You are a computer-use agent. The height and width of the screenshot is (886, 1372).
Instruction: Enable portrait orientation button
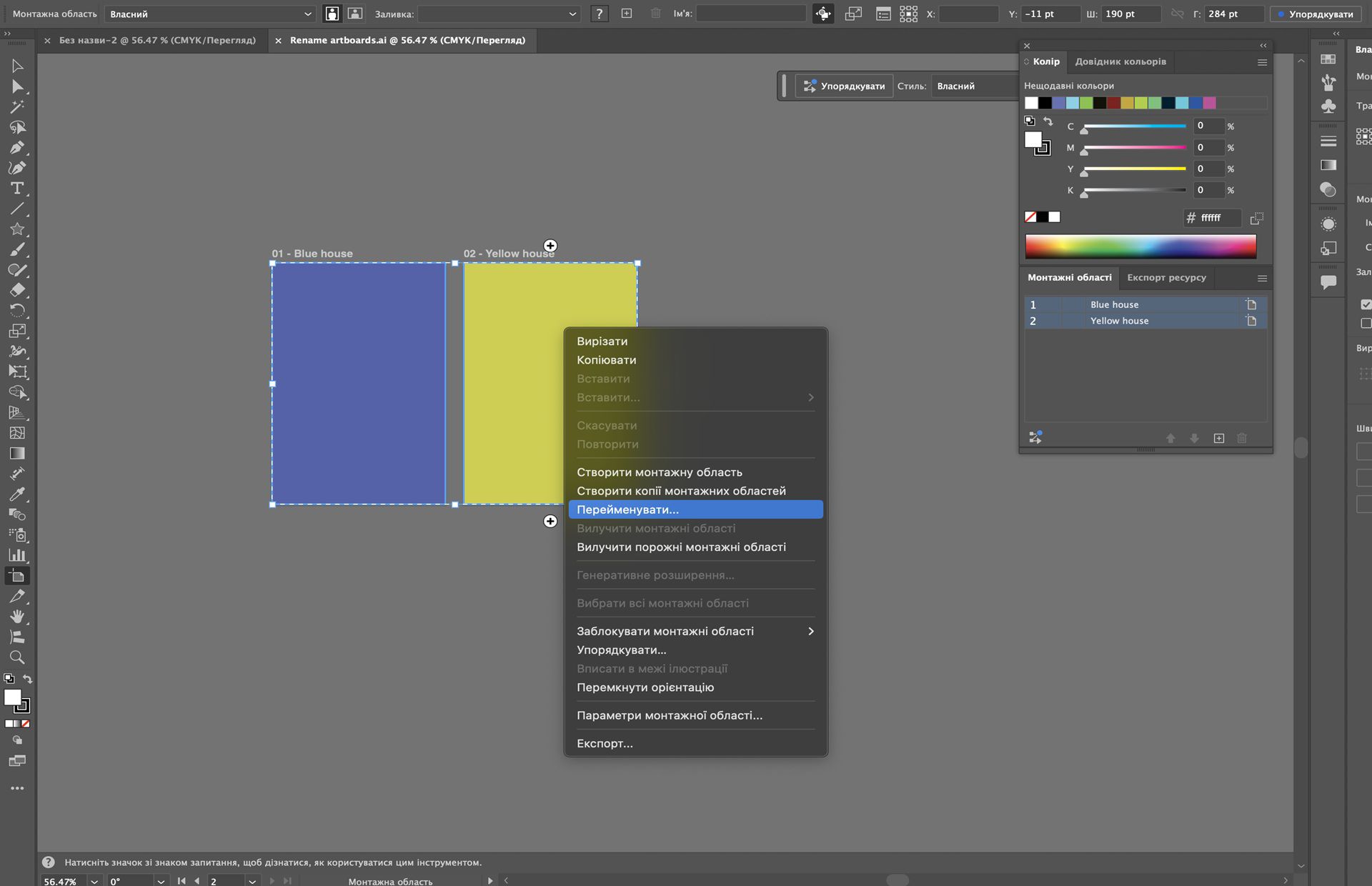coord(332,14)
